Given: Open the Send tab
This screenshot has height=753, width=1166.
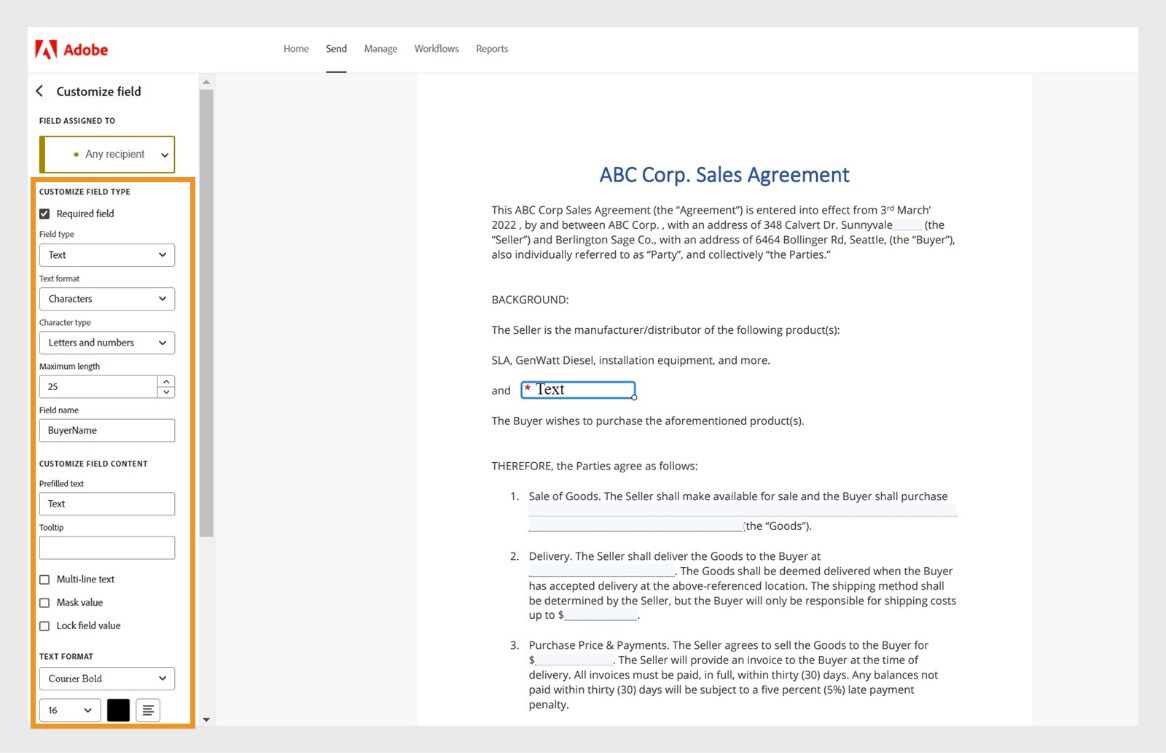Looking at the screenshot, I should coord(336,49).
